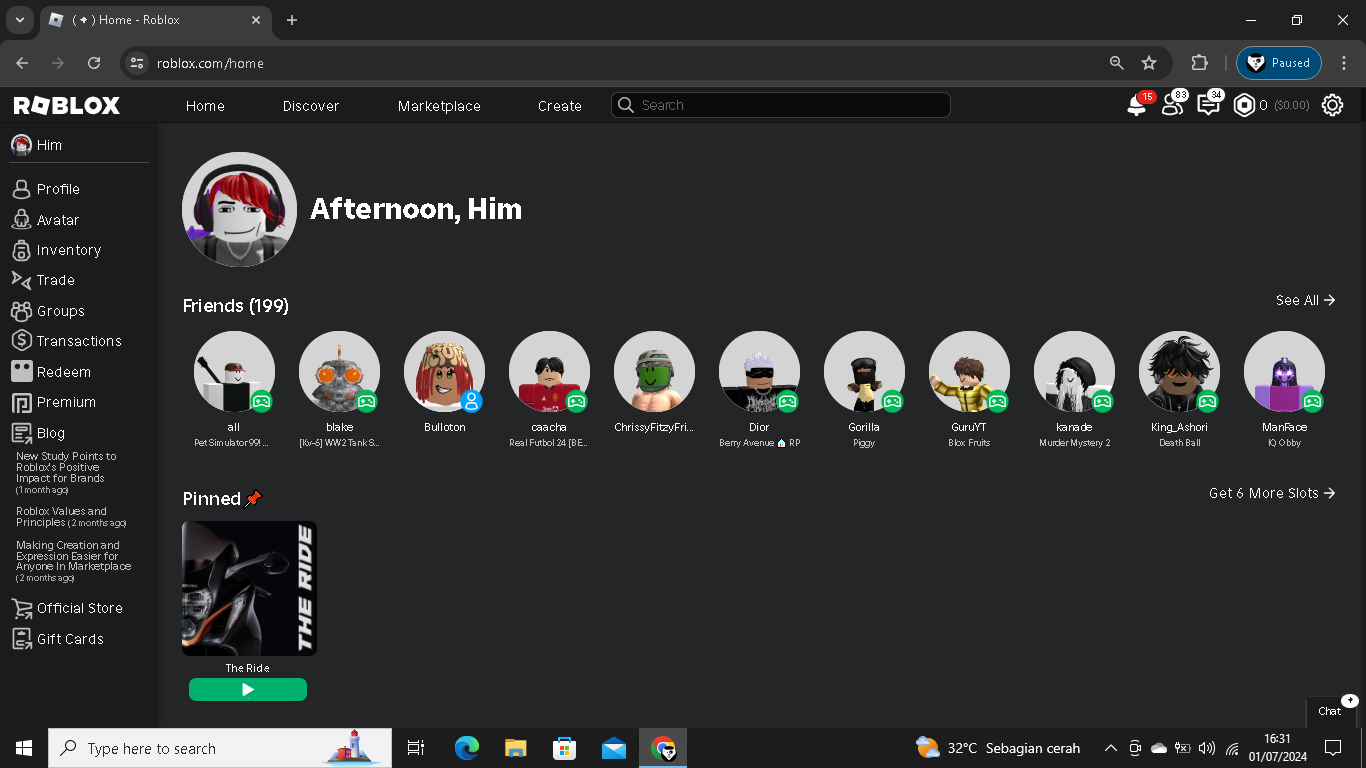This screenshot has height=768, width=1366.
Task: Click the Him user avatar in sidebar
Action: (21, 145)
